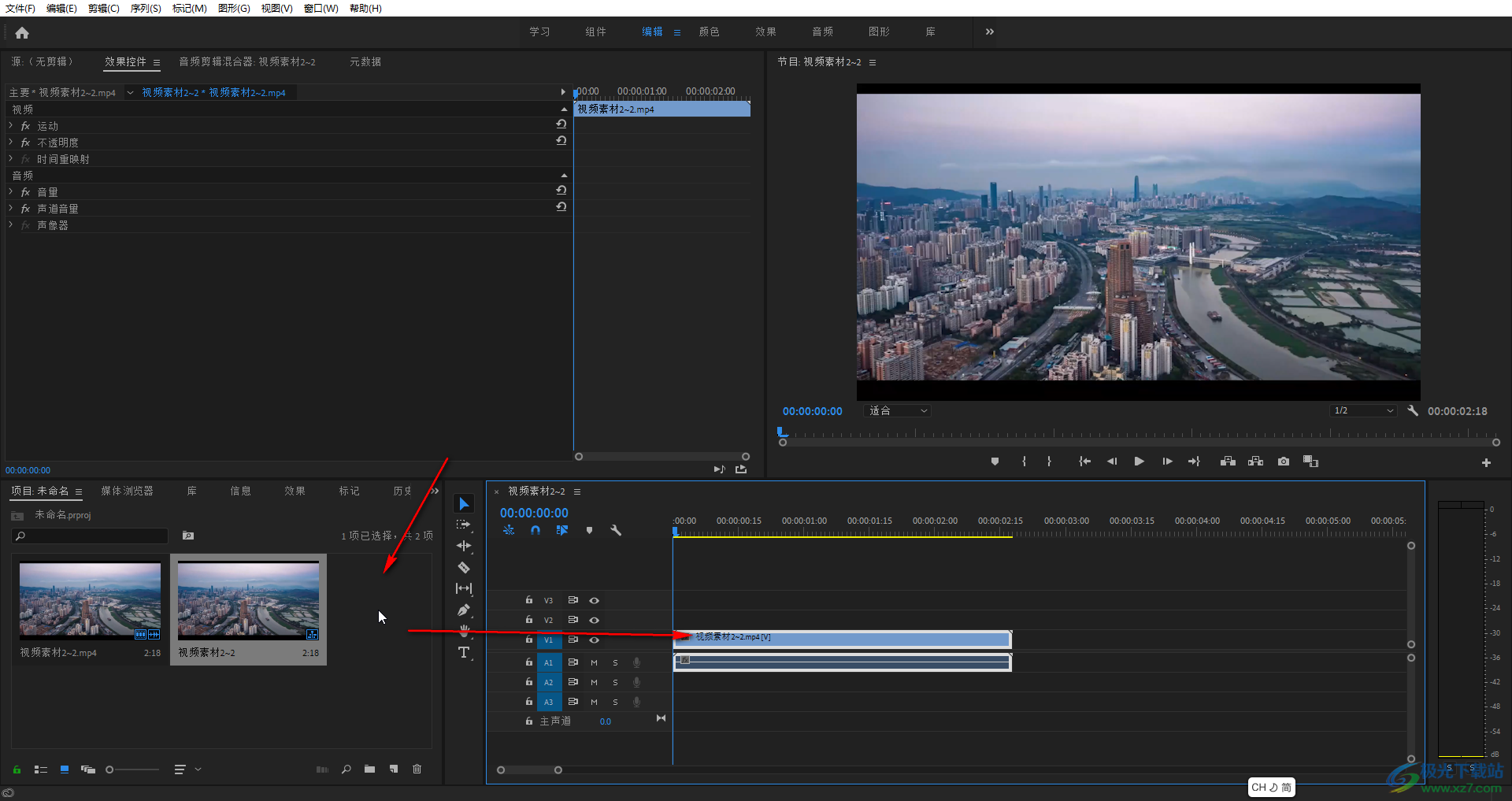Image resolution: width=1512 pixels, height=801 pixels.
Task: Select the Track Select Forward tool
Action: tap(464, 525)
